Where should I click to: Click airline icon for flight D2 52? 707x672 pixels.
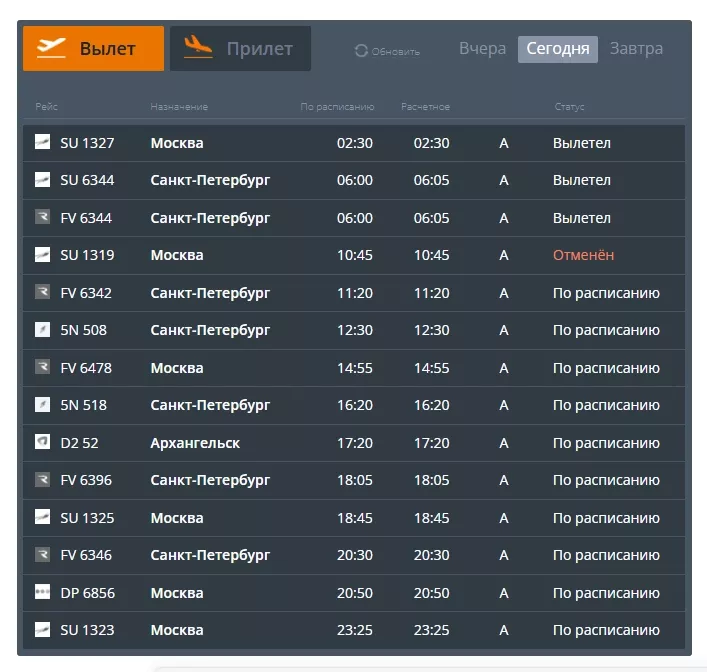[x=42, y=442]
